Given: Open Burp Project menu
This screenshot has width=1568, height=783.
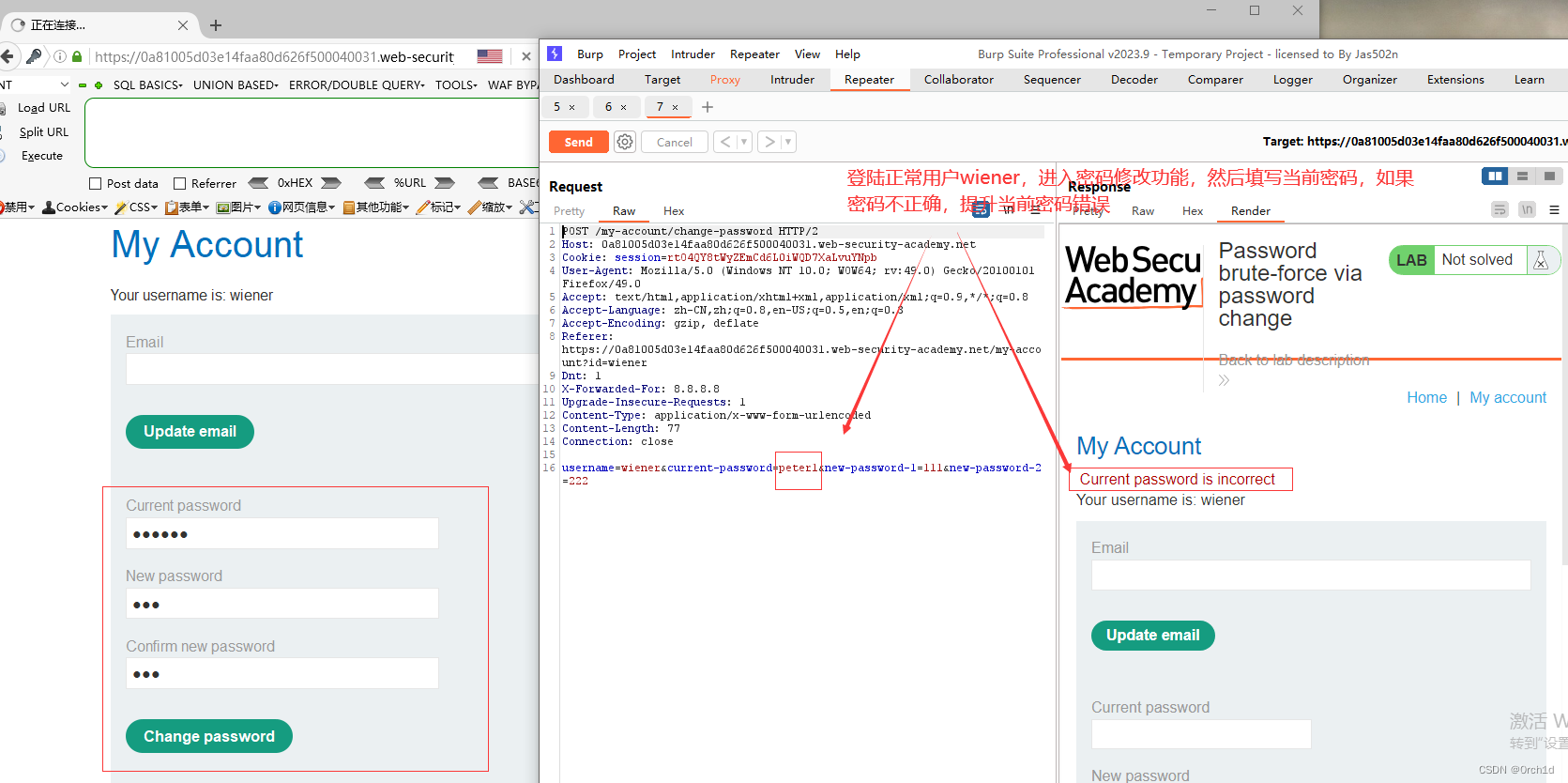Looking at the screenshot, I should click(x=637, y=54).
